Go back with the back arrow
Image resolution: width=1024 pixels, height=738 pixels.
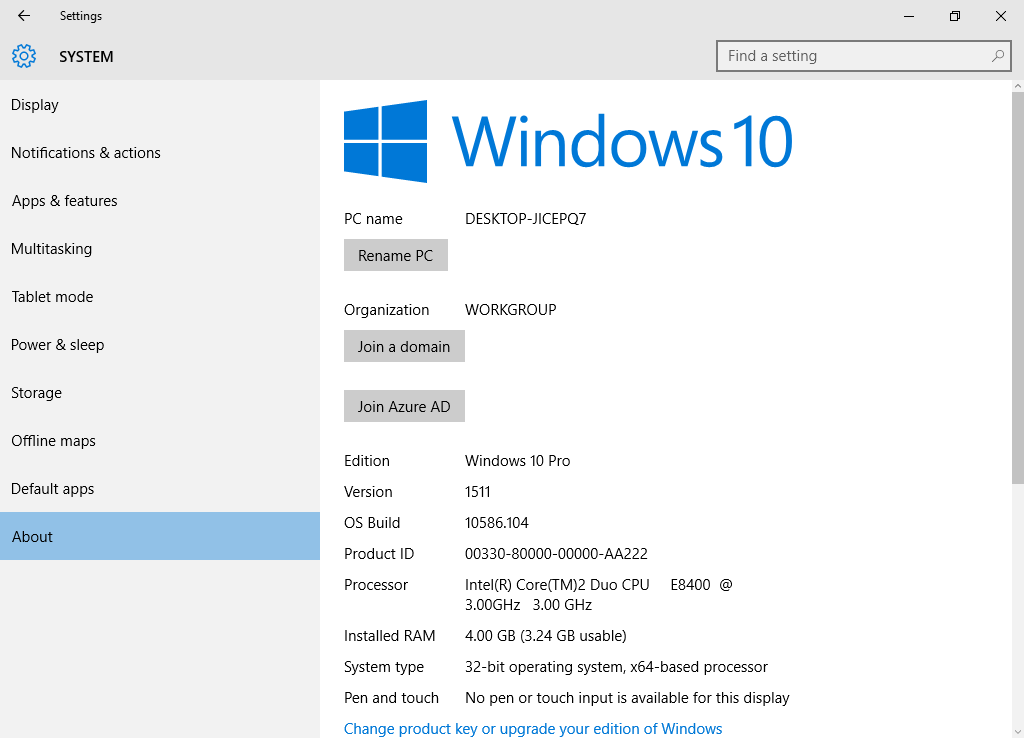[24, 16]
